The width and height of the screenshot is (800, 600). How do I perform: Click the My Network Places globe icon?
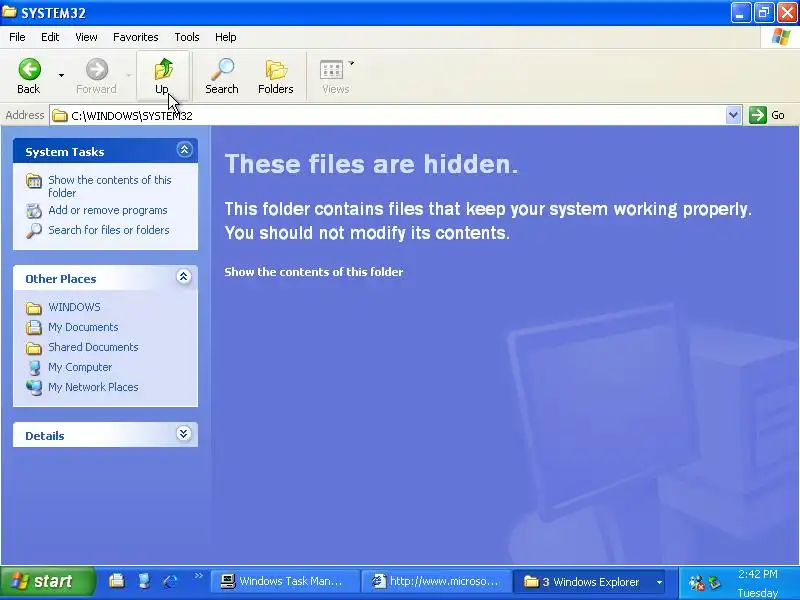34,388
